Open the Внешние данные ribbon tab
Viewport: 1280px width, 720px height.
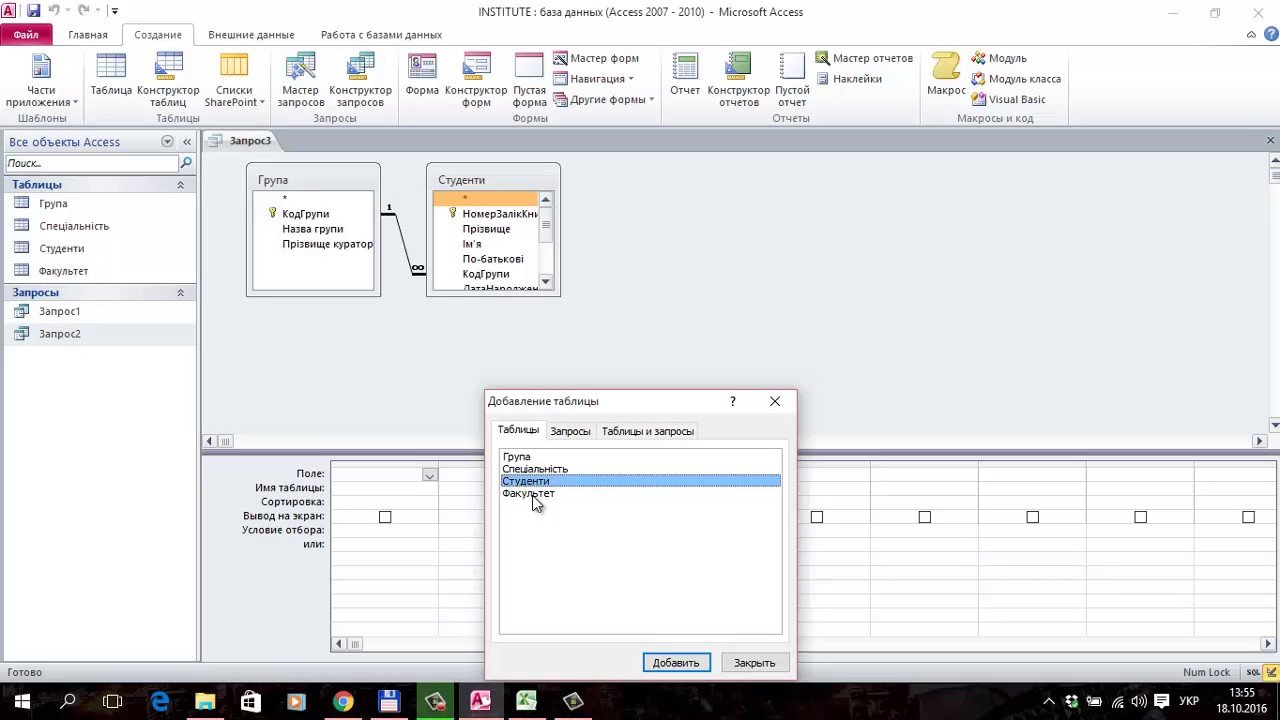click(251, 35)
